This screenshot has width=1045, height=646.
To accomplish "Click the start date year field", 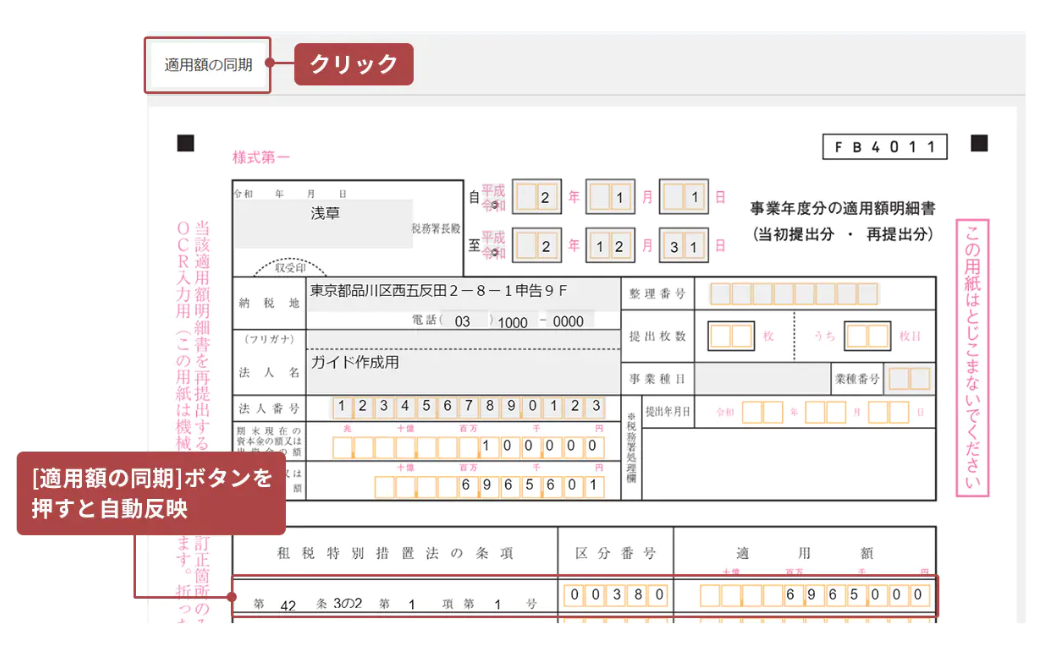I will point(536,197).
